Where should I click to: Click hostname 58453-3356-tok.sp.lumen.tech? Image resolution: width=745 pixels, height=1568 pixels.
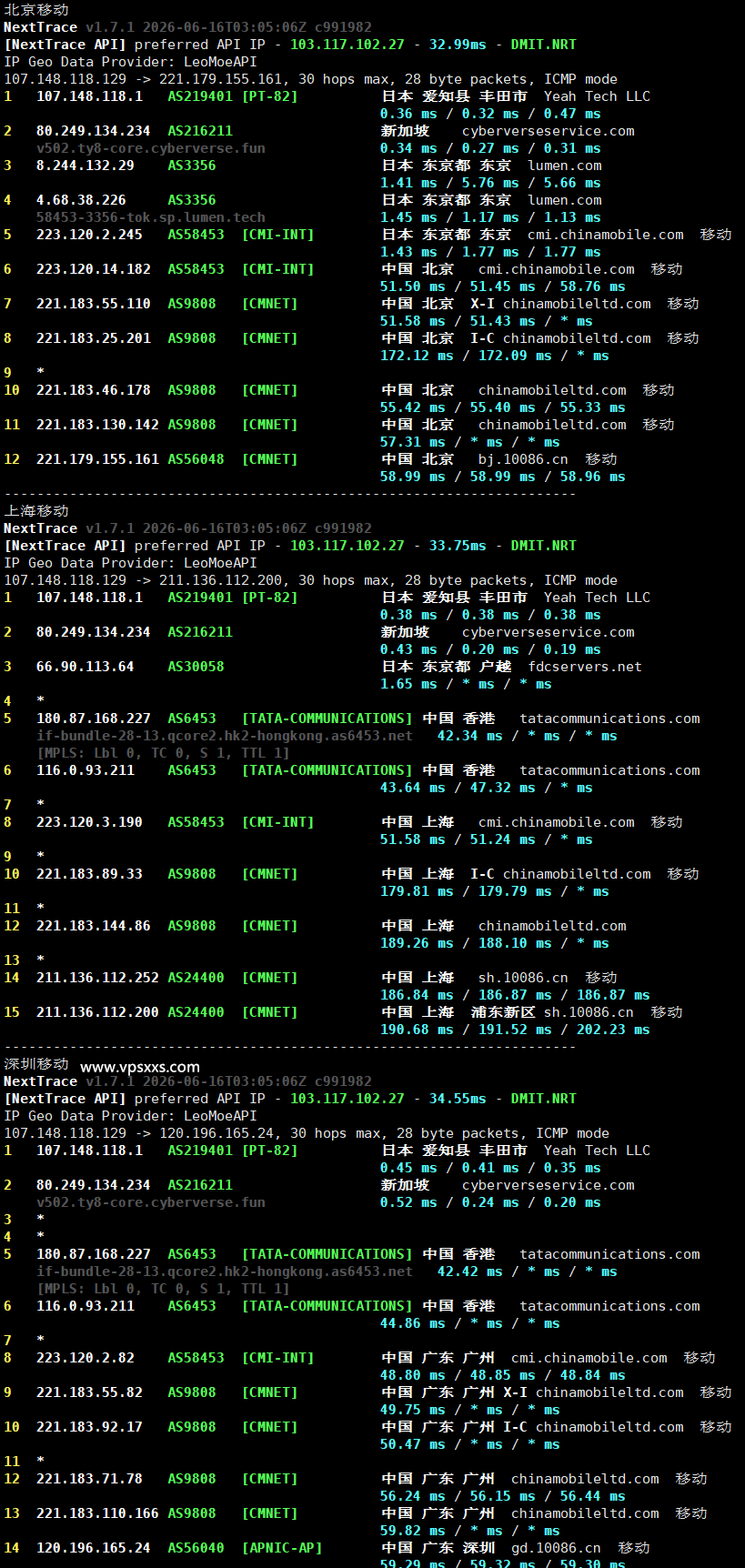click(x=151, y=217)
